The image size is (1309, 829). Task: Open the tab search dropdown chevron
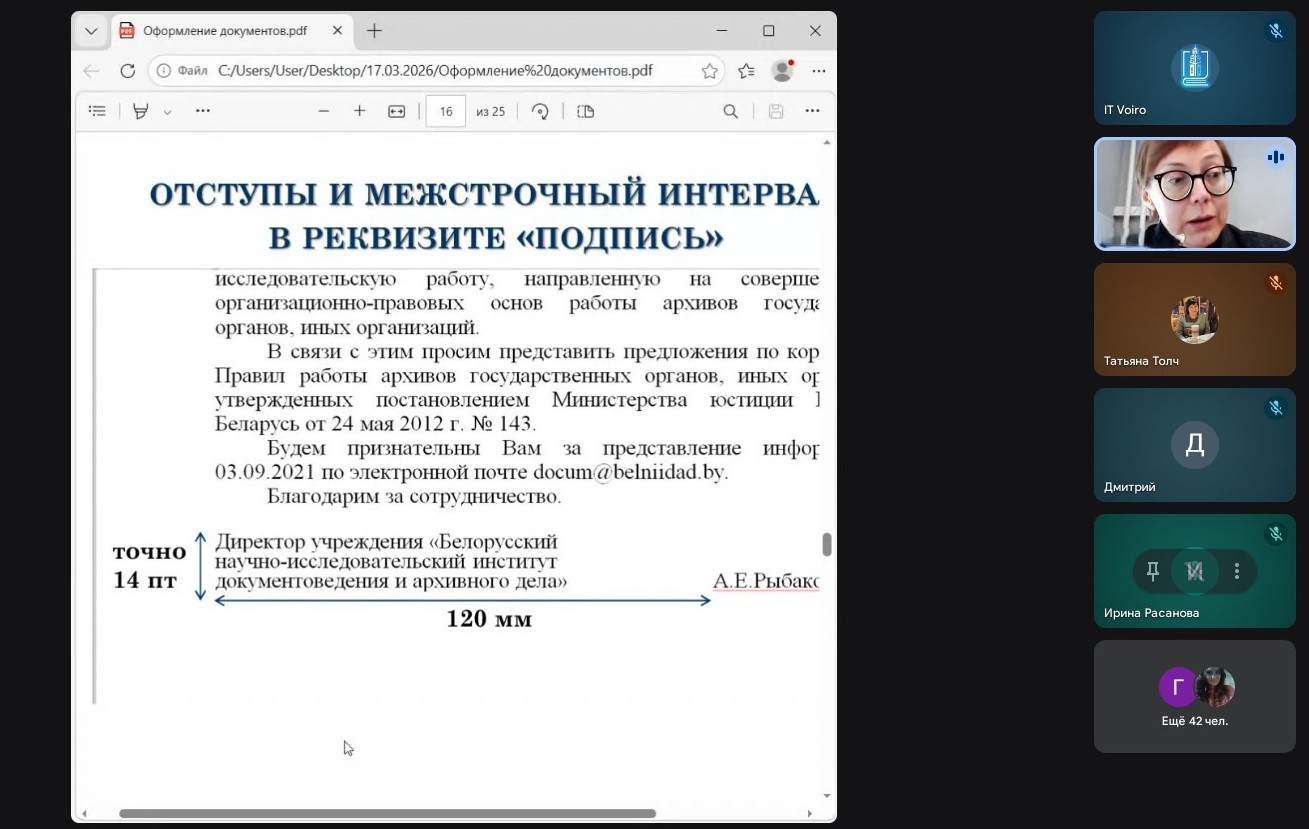coord(91,31)
